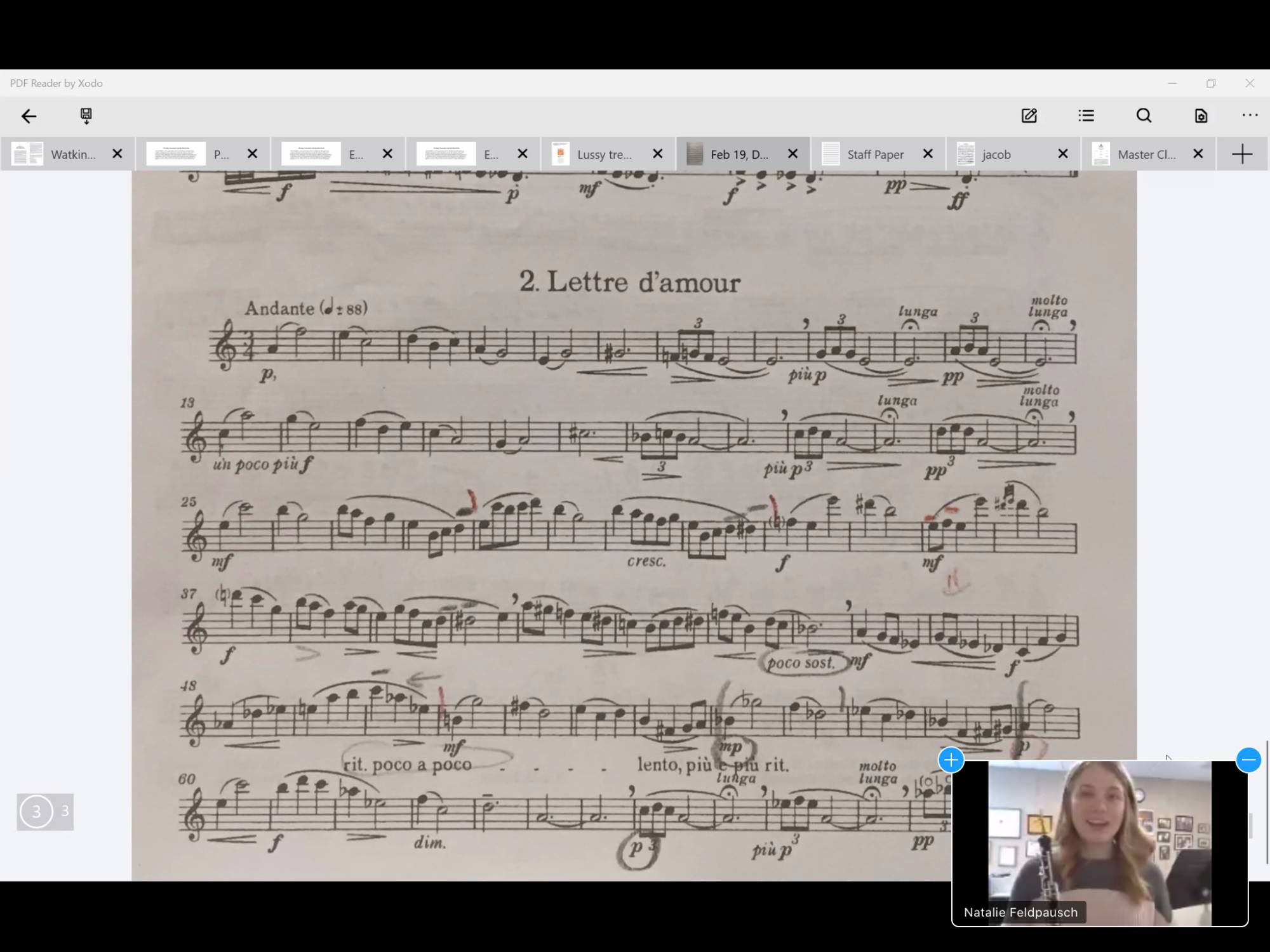The image size is (1270, 952).
Task: Select the Master Cl... tab
Action: pos(1146,154)
